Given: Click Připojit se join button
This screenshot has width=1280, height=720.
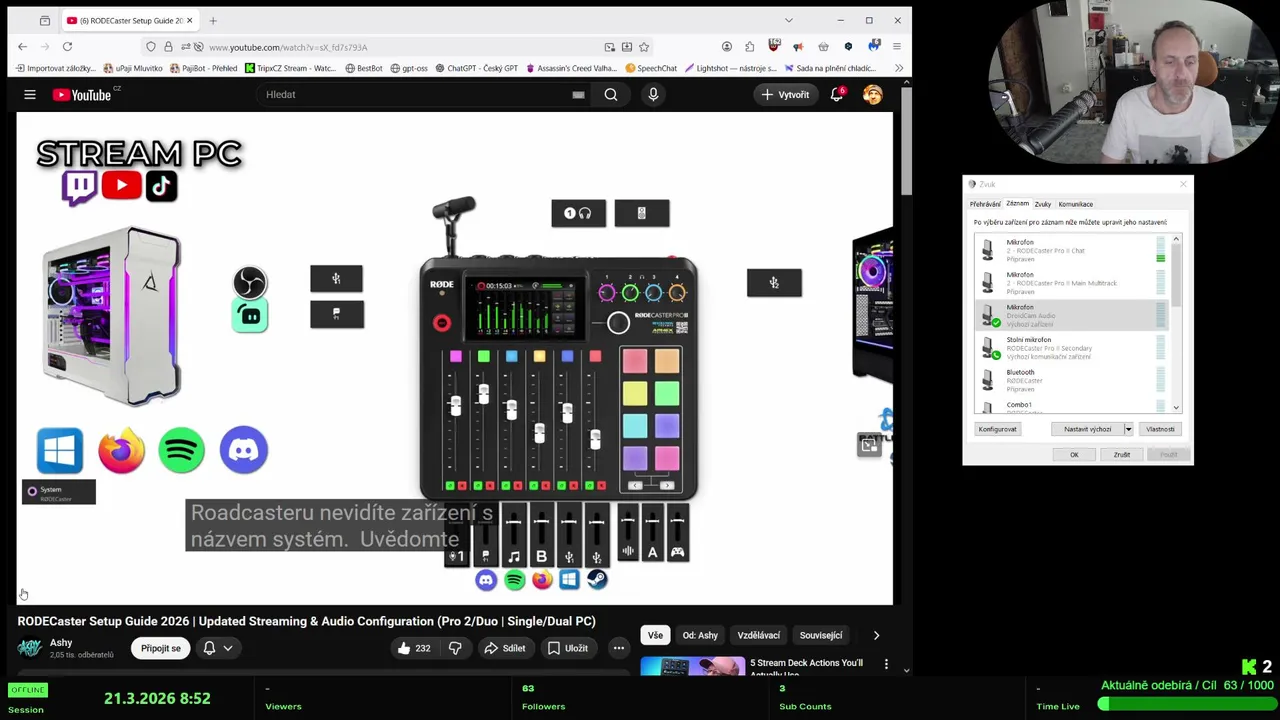Looking at the screenshot, I should click(x=161, y=648).
